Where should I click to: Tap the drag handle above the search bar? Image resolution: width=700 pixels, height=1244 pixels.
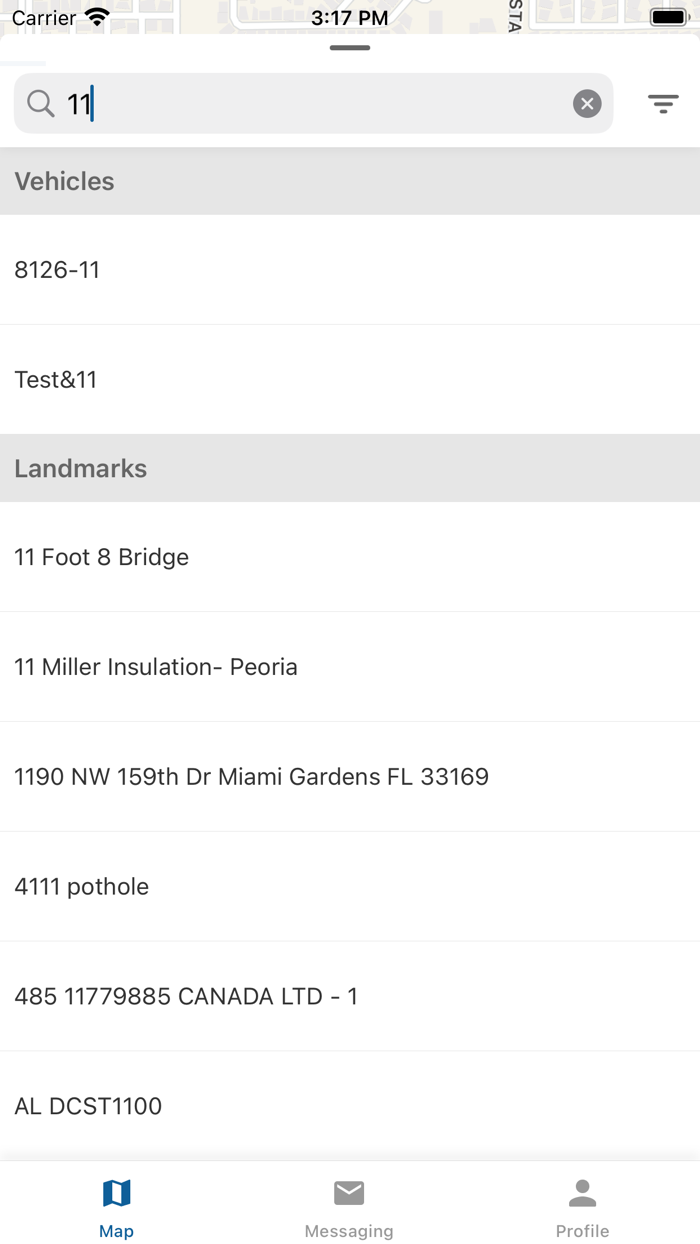(x=349, y=46)
